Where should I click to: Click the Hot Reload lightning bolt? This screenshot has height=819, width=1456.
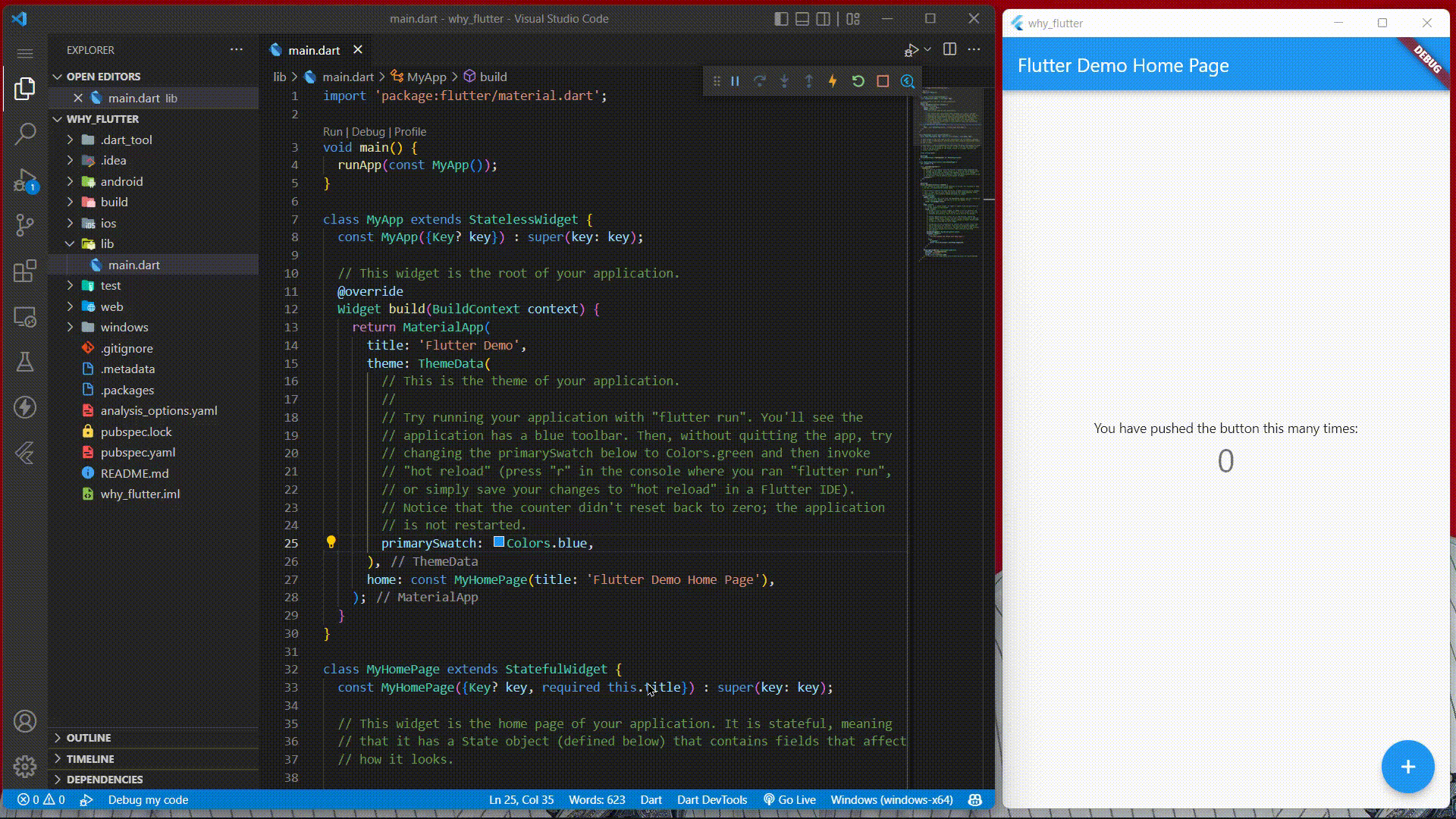coord(833,80)
